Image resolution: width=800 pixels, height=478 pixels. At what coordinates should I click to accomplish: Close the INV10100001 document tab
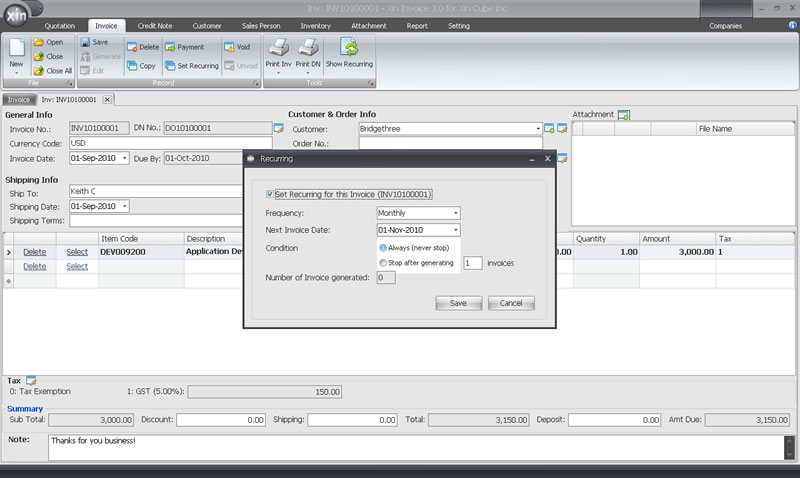point(107,99)
